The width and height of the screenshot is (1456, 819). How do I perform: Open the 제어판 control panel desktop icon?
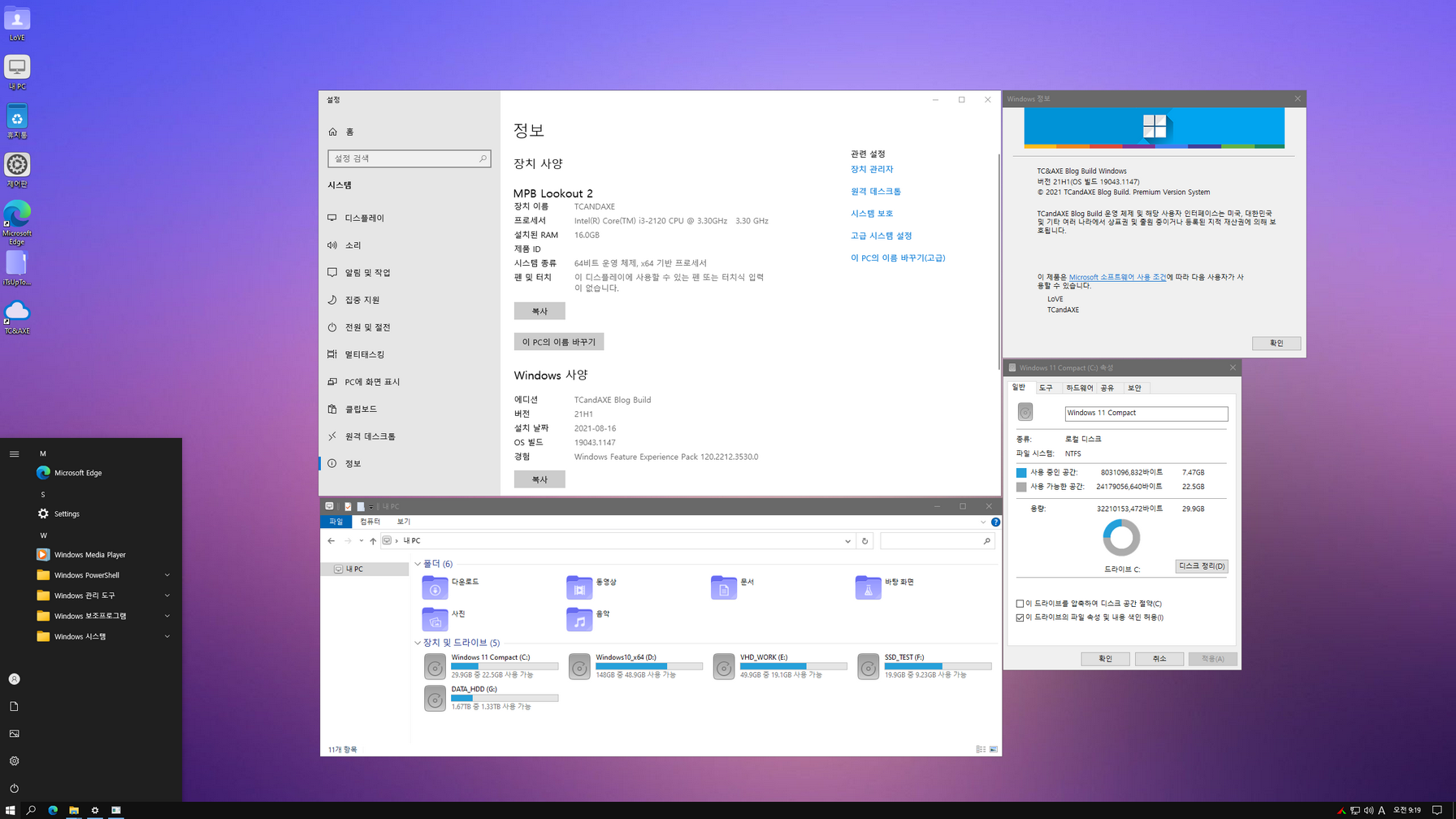[x=17, y=170]
